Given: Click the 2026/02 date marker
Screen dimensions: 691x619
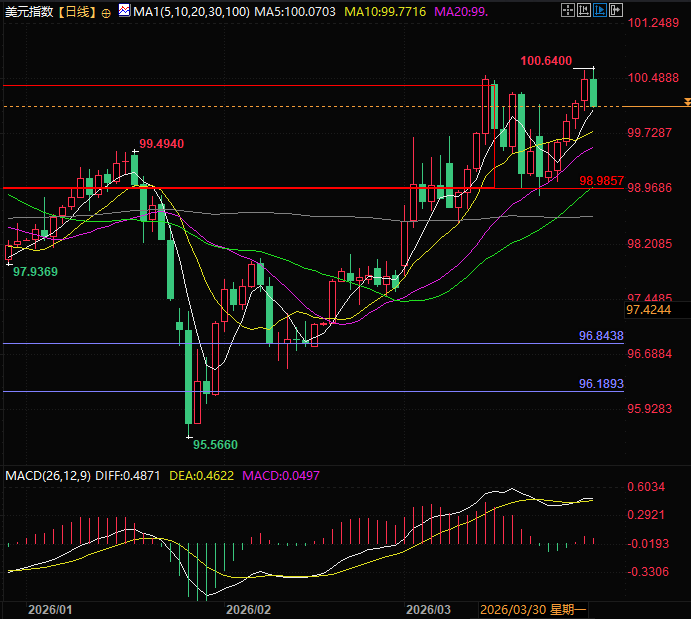Looking at the screenshot, I should tap(249, 610).
